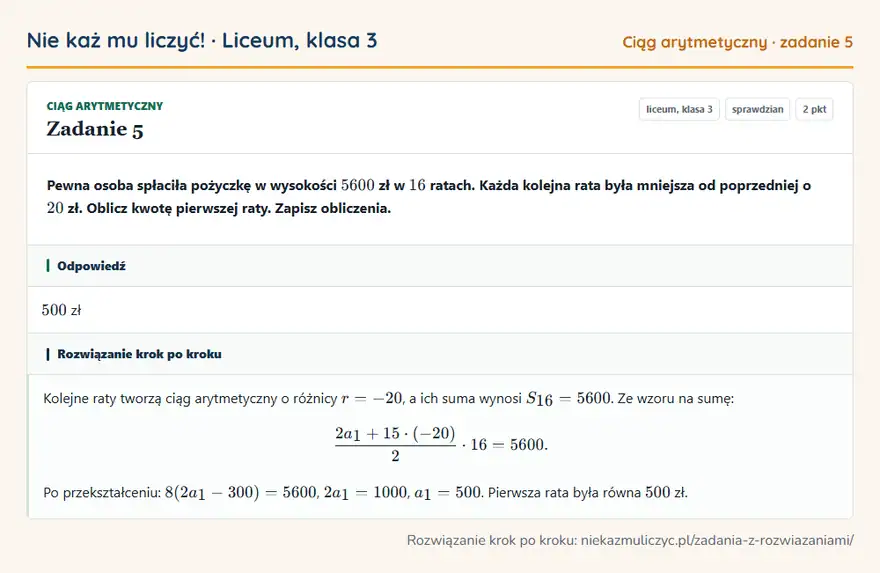Click the problem statement about 16 ratach

pos(429,196)
